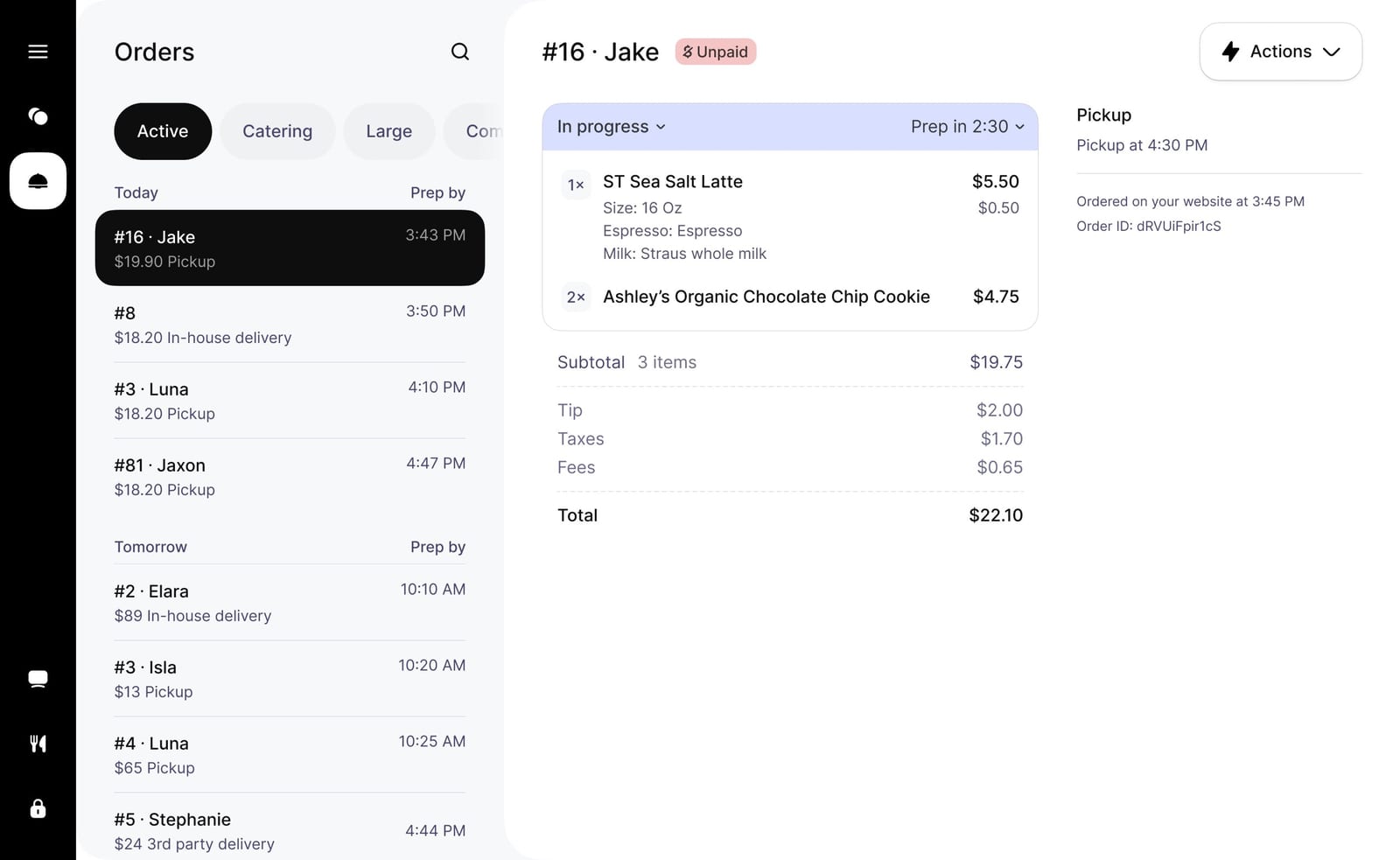Viewport: 1400px width, 860px height.
Task: Click the Fees $0.65 amount
Action: (999, 468)
